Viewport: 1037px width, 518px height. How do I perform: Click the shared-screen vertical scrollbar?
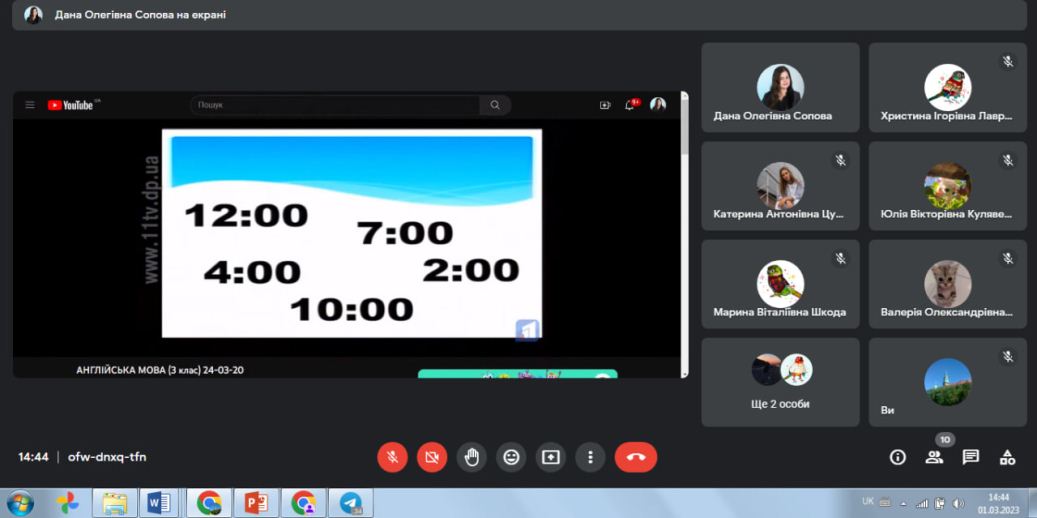coord(684,235)
